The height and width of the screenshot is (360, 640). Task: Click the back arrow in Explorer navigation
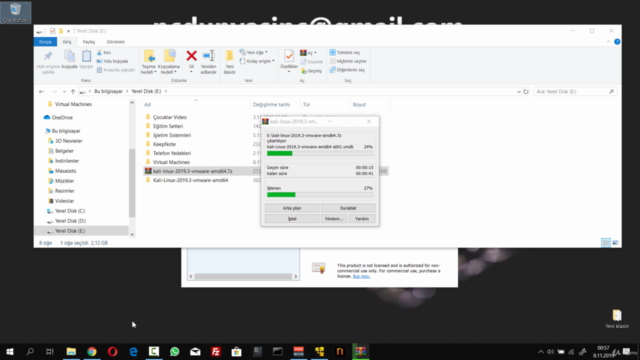tap(41, 91)
